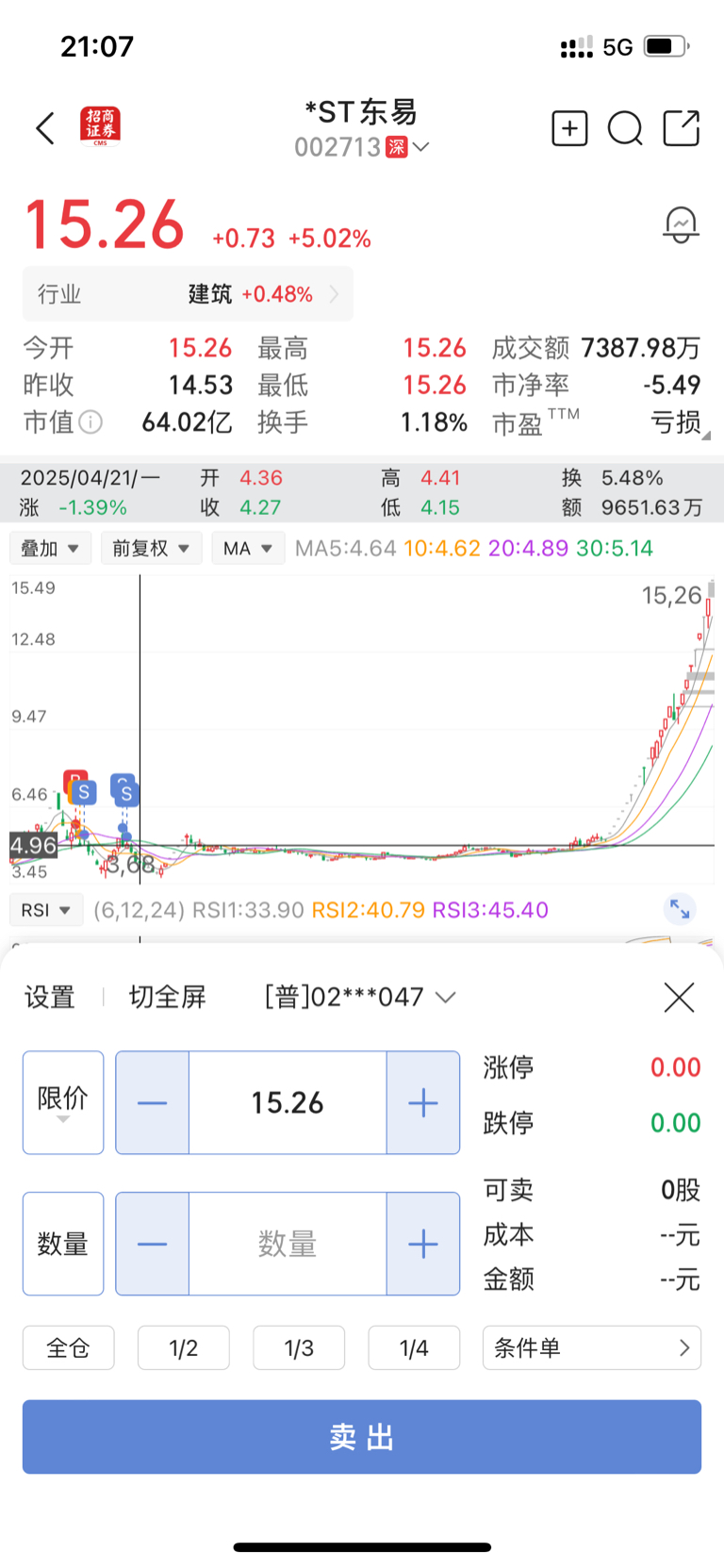724x1568 pixels.
Task: Tap the 市盈 TTM 亏损 value
Action: coord(676,421)
